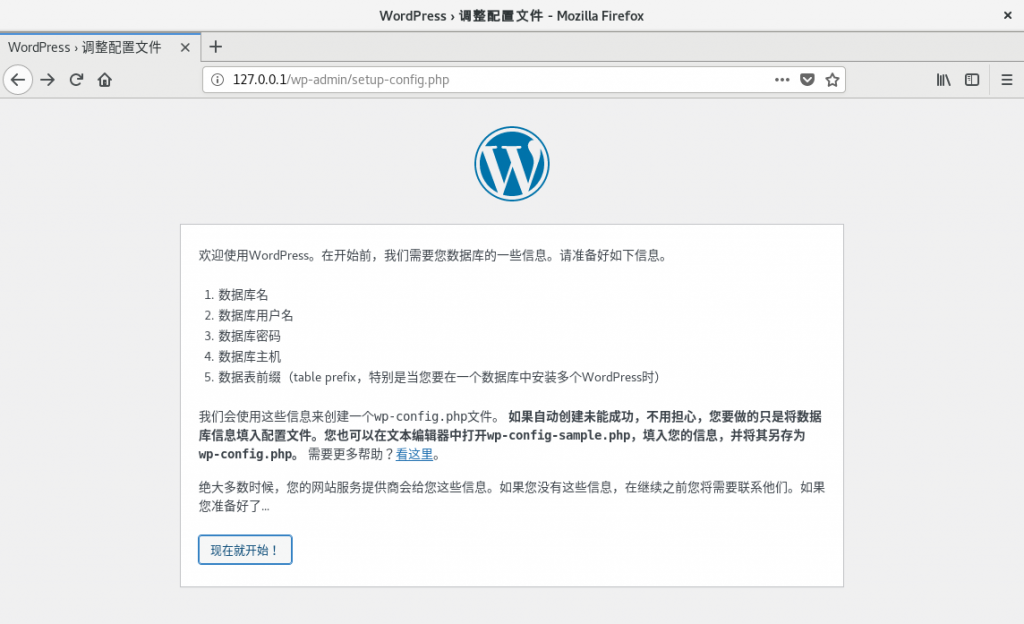Bookmark this page with the star
Screen dimensions: 1024x624
tap(831, 80)
